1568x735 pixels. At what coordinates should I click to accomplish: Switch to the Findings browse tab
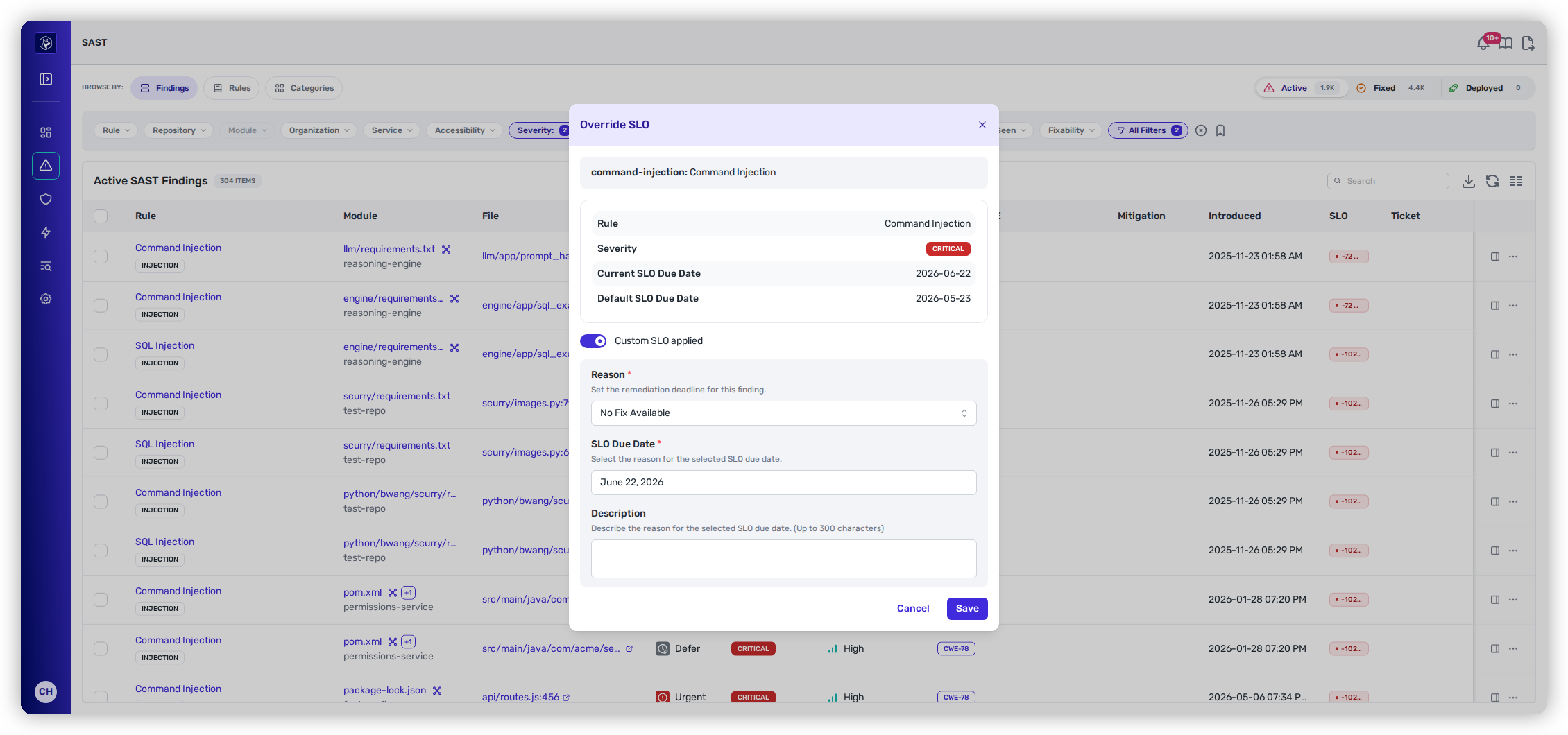tap(164, 88)
